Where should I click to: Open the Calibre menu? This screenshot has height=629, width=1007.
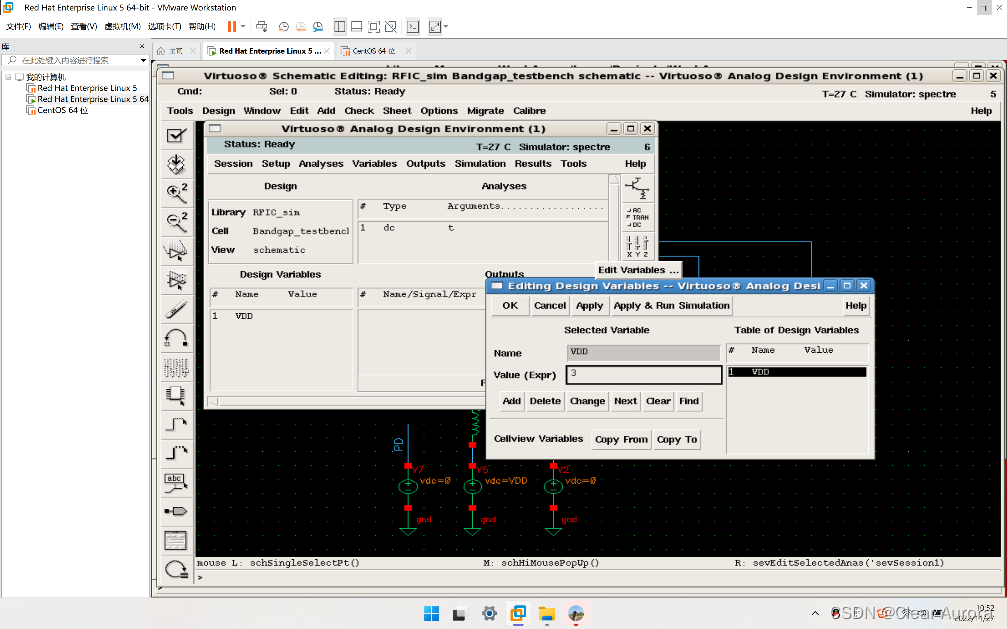(x=529, y=111)
